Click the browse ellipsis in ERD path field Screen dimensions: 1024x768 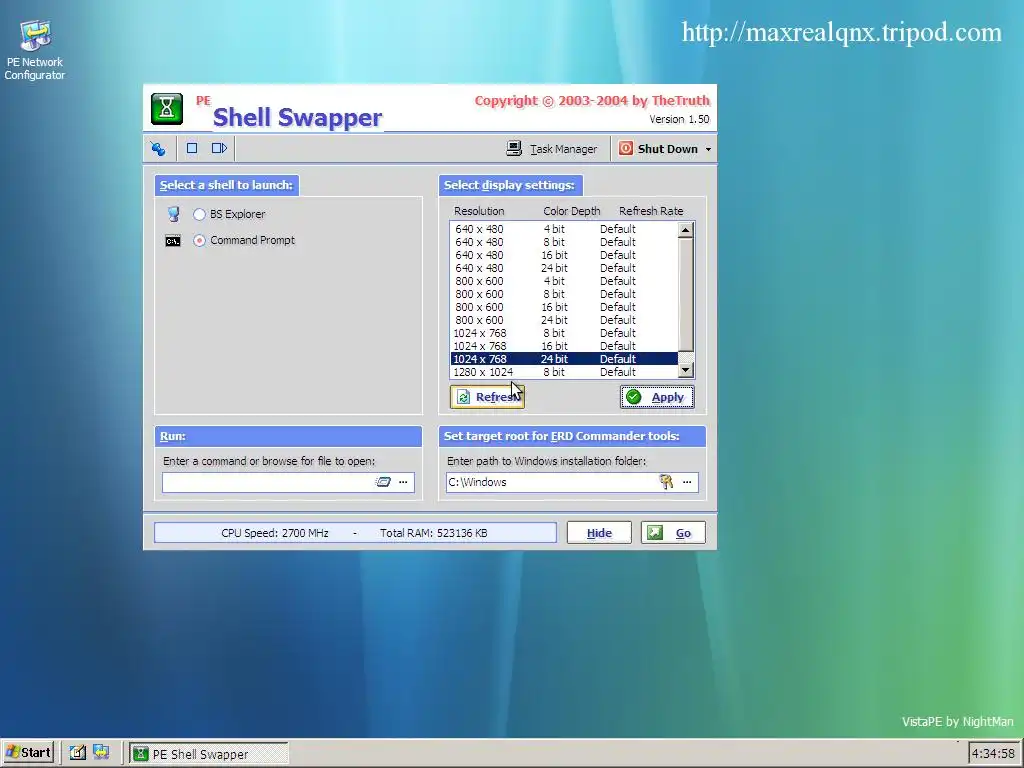[687, 482]
